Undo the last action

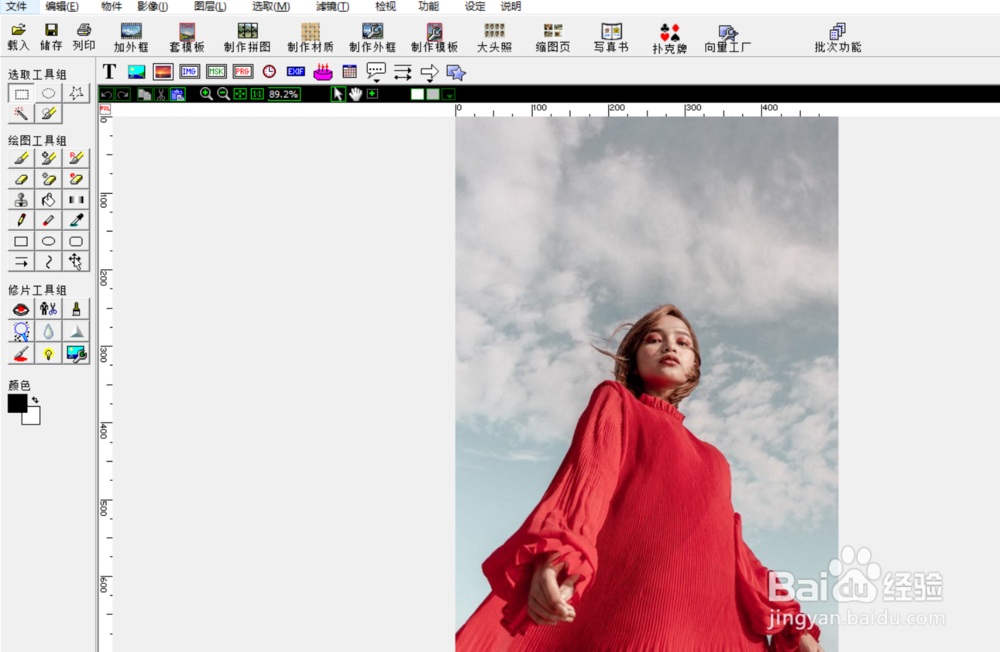click(107, 94)
